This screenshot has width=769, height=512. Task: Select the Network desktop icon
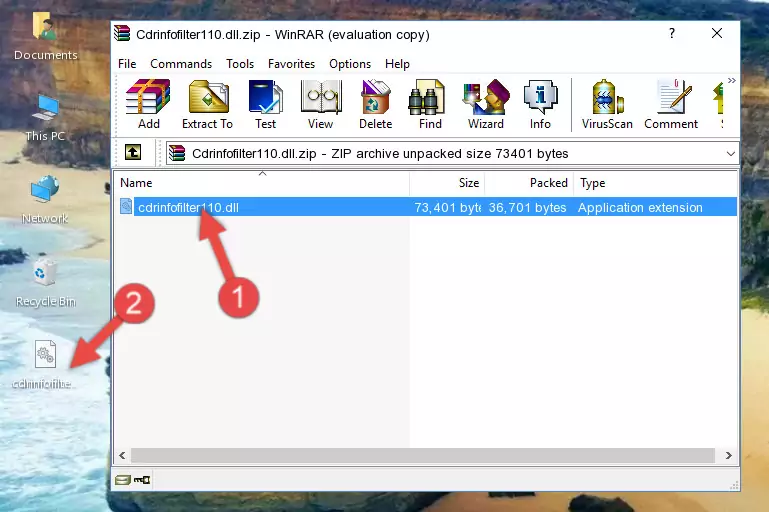coord(45,200)
